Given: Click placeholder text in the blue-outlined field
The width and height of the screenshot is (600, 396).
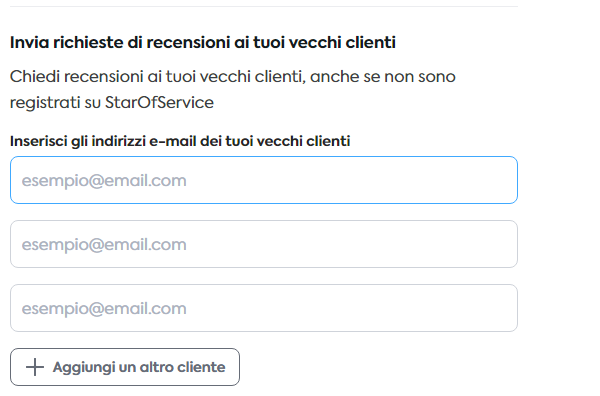Looking at the screenshot, I should pos(104,181).
